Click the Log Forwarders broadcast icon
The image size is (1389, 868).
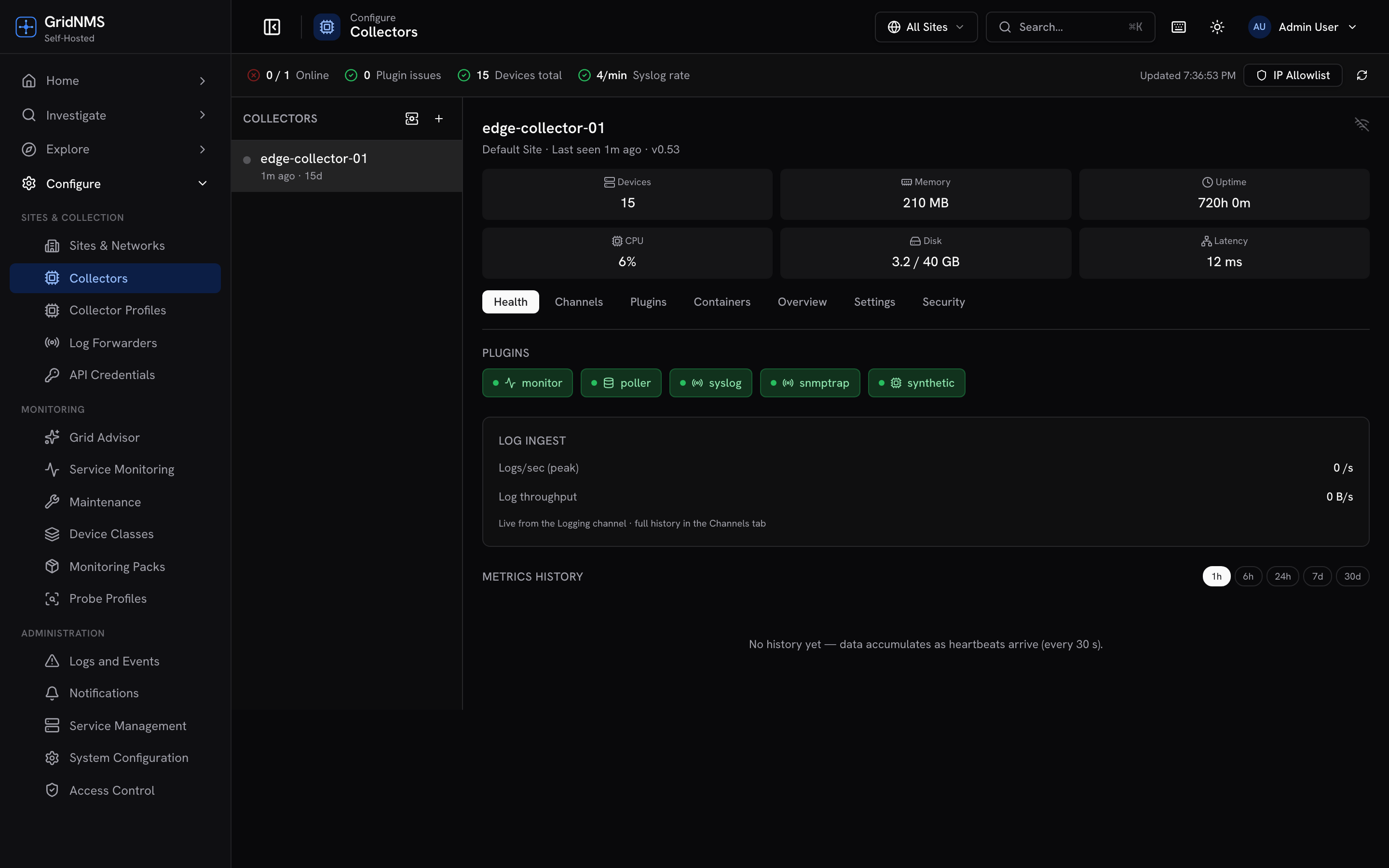pyautogui.click(x=52, y=343)
